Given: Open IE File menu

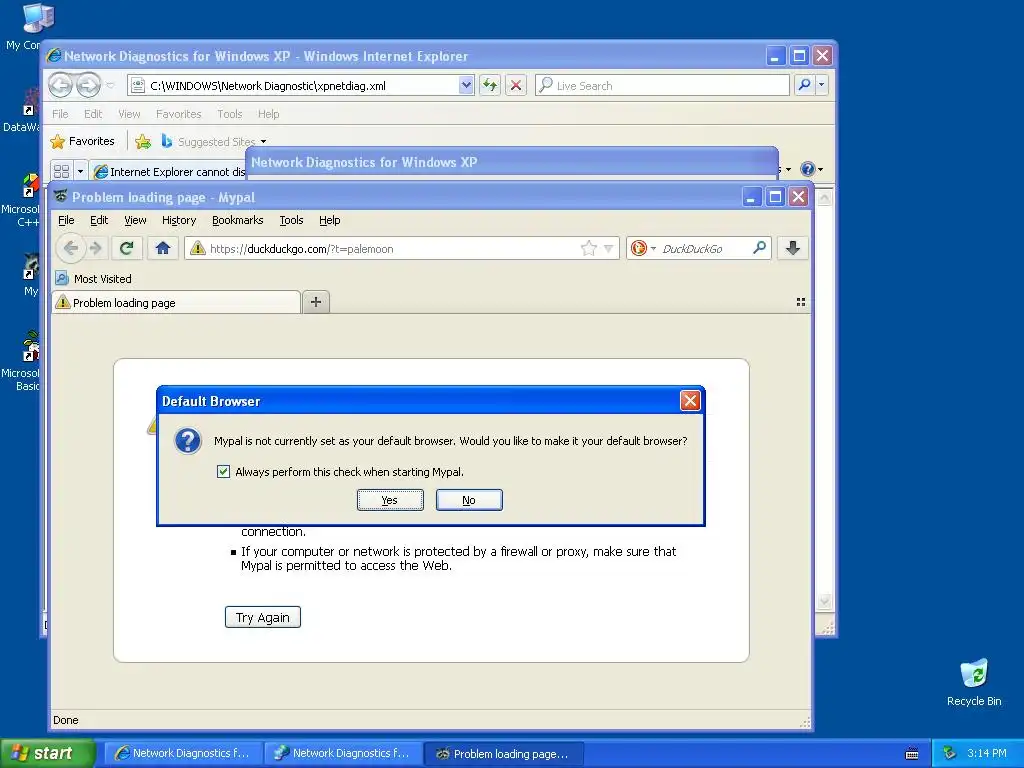Looking at the screenshot, I should tap(60, 114).
